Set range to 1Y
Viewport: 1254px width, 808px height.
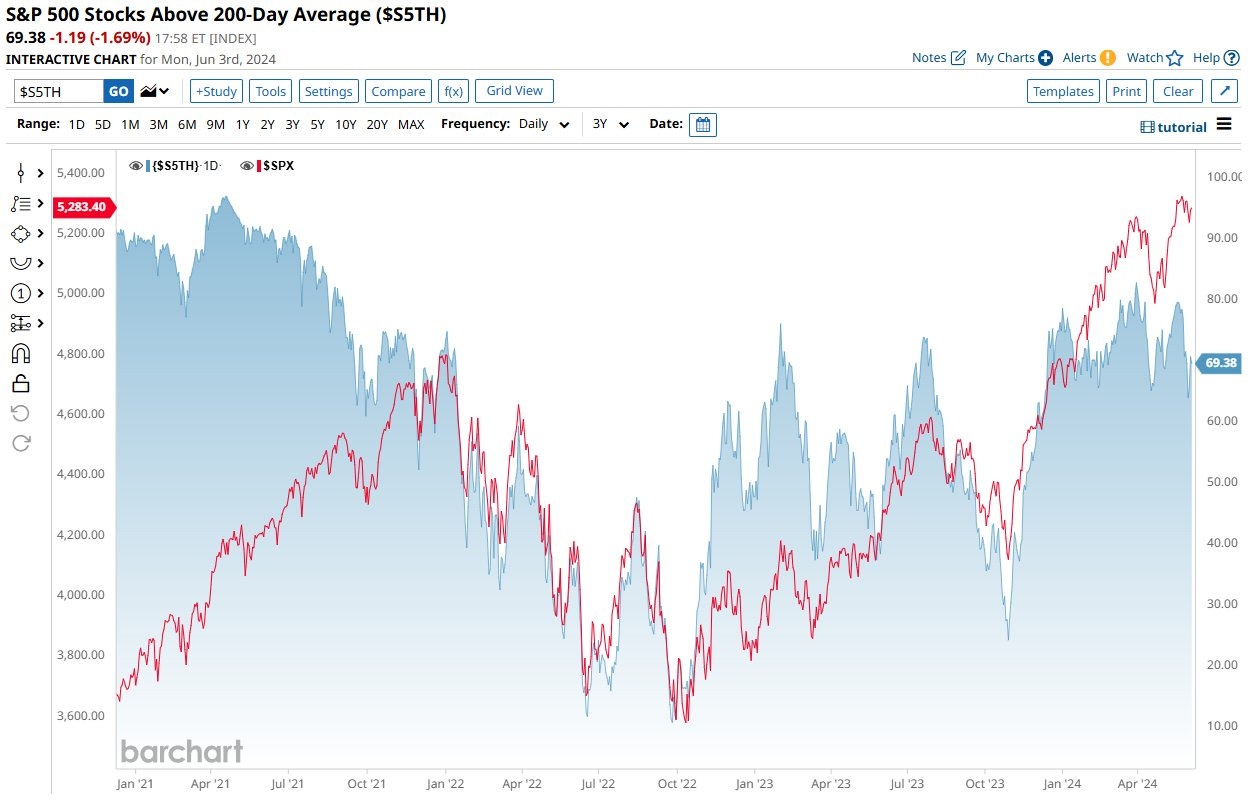point(242,125)
